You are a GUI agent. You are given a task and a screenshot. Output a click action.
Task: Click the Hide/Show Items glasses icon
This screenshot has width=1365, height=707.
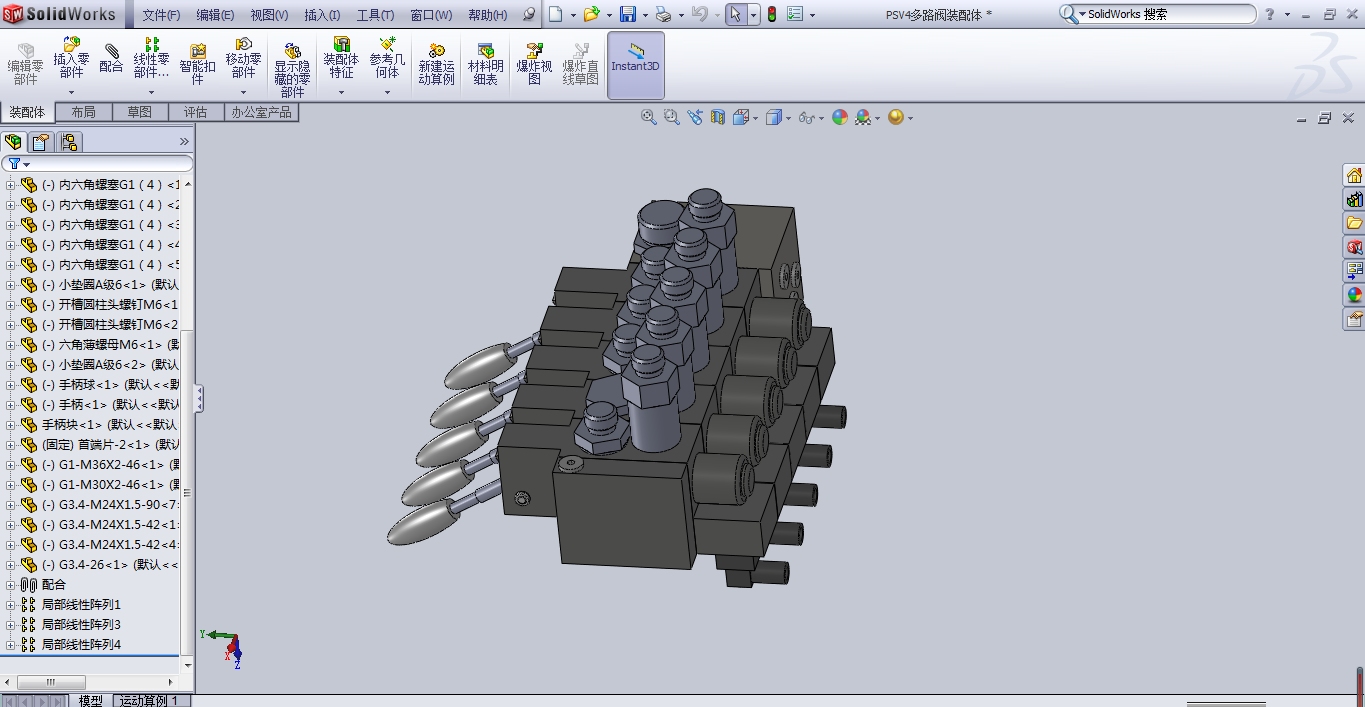(x=806, y=117)
